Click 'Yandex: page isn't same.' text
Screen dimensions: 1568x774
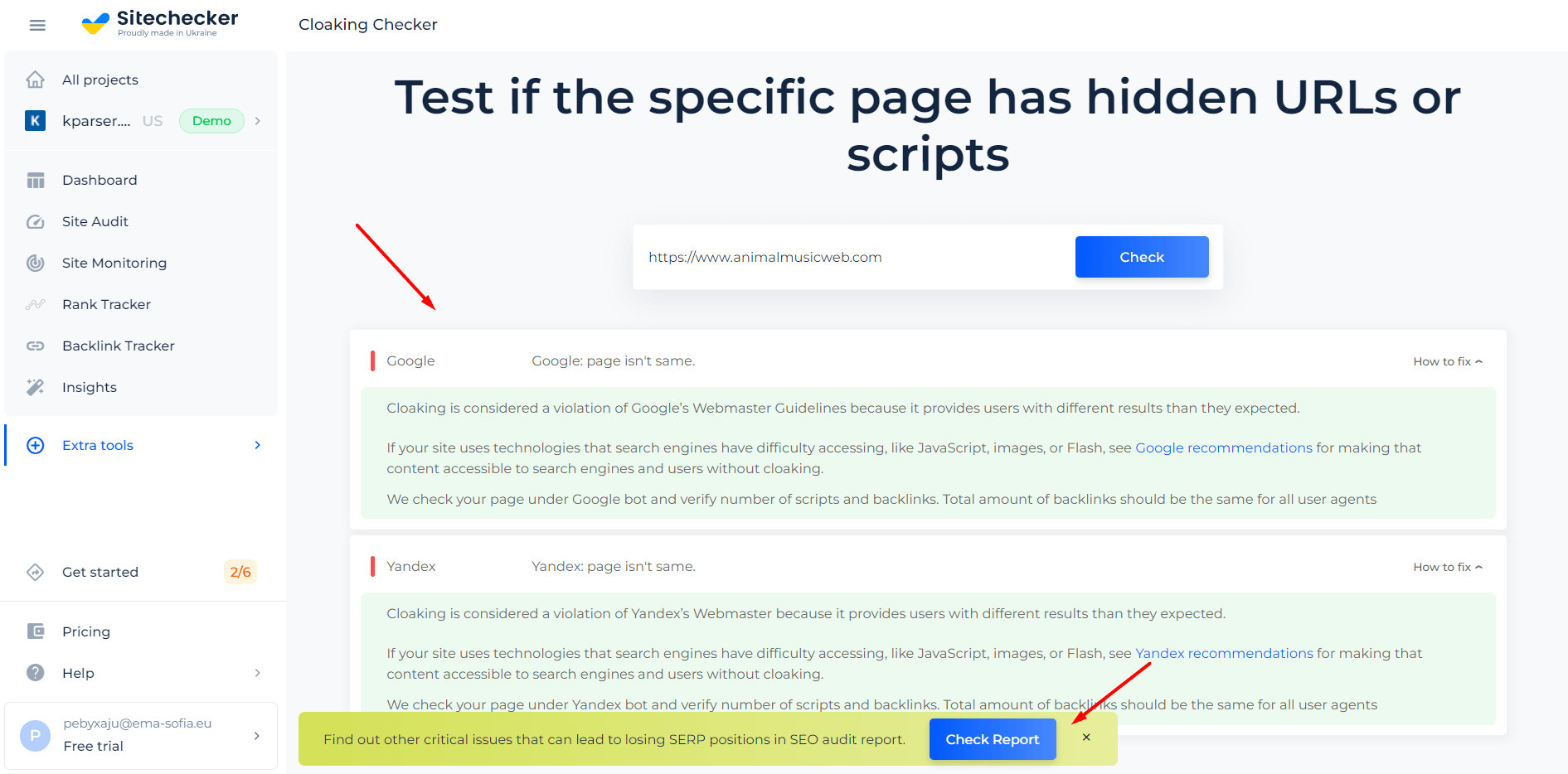[x=614, y=566]
